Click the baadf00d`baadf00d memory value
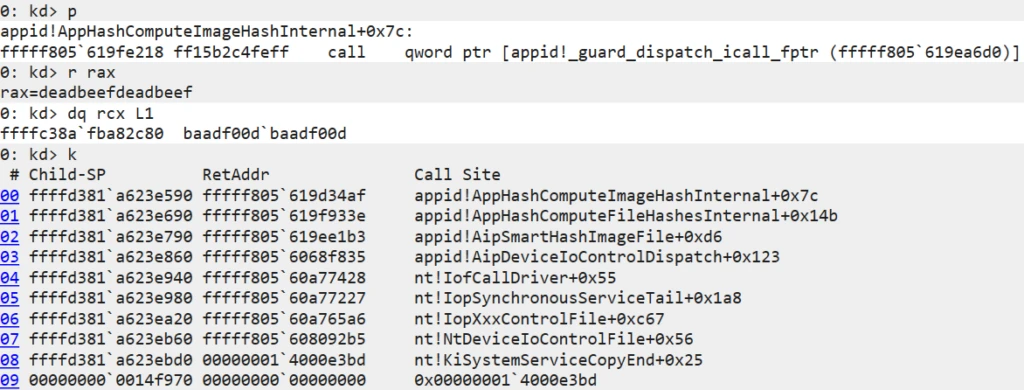Viewport: 1024px width, 390px height. pos(264,134)
